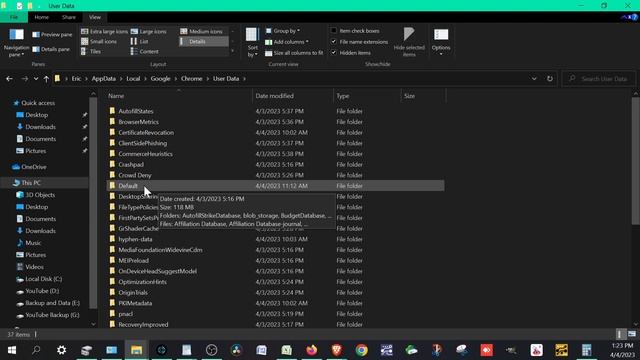Click Google in the address breadcrumb
Image resolution: width=640 pixels, height=360 pixels.
tap(160, 79)
